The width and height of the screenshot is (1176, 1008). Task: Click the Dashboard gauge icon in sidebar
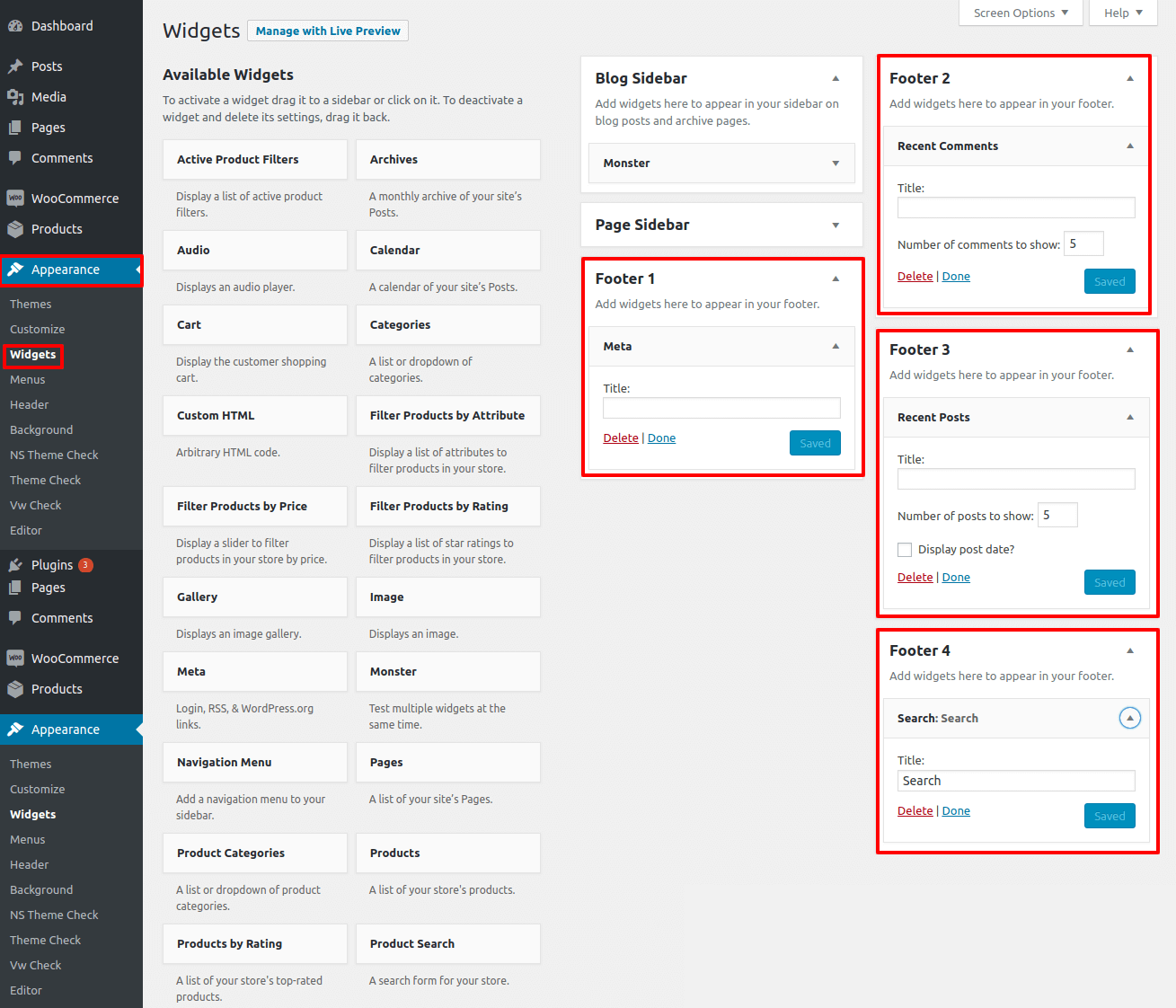pos(15,26)
